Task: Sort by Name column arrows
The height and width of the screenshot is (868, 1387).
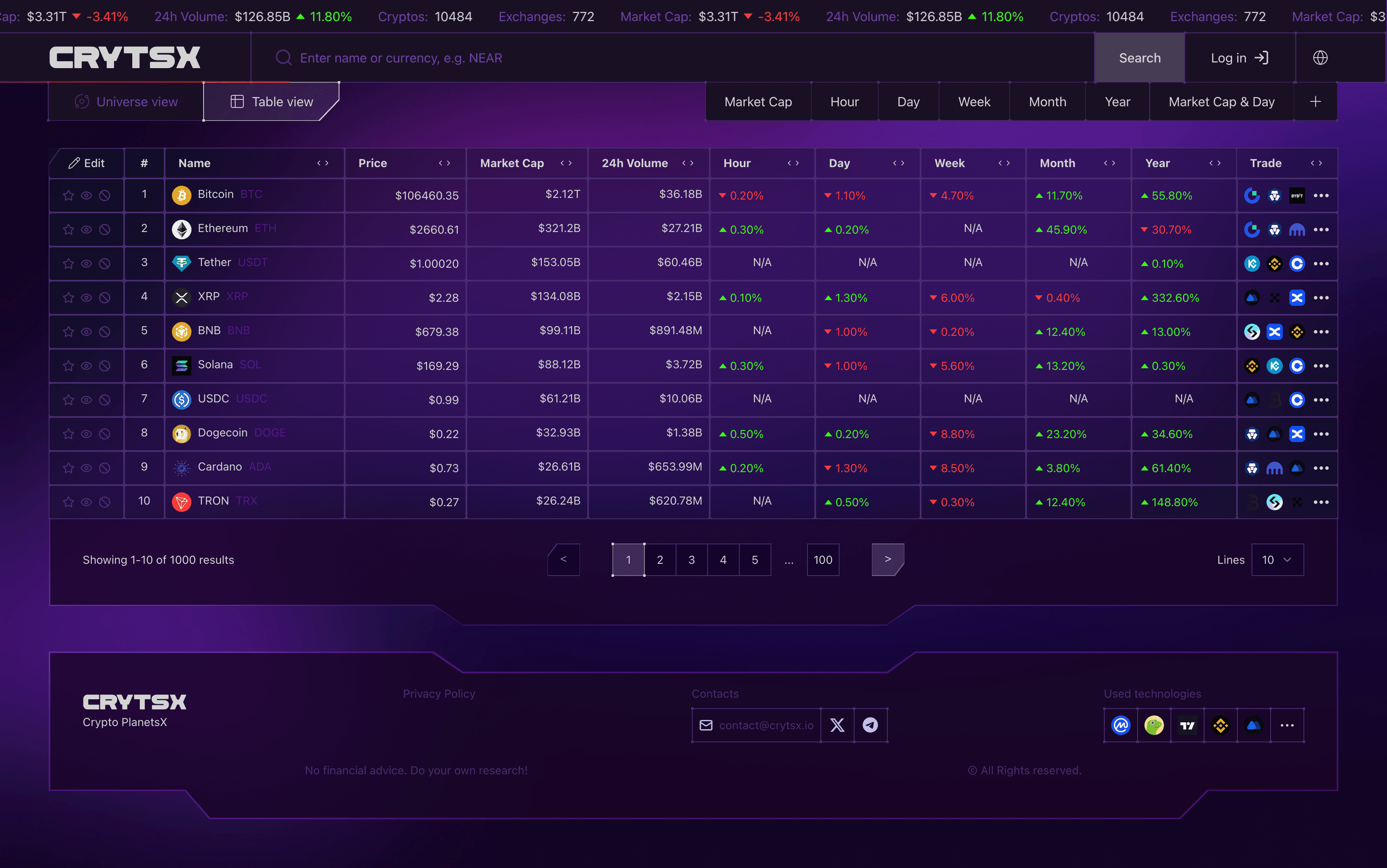Action: pos(323,163)
